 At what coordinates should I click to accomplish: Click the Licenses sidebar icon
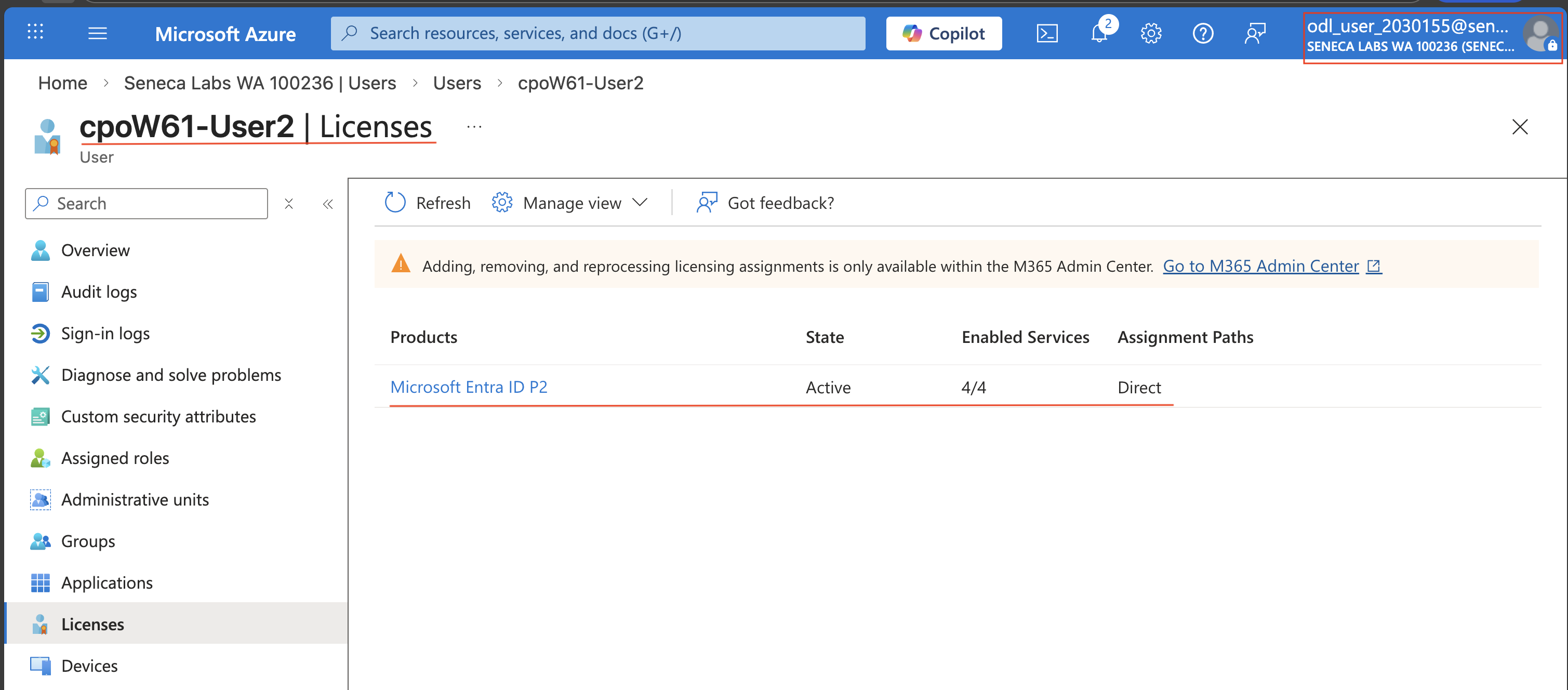pos(40,625)
